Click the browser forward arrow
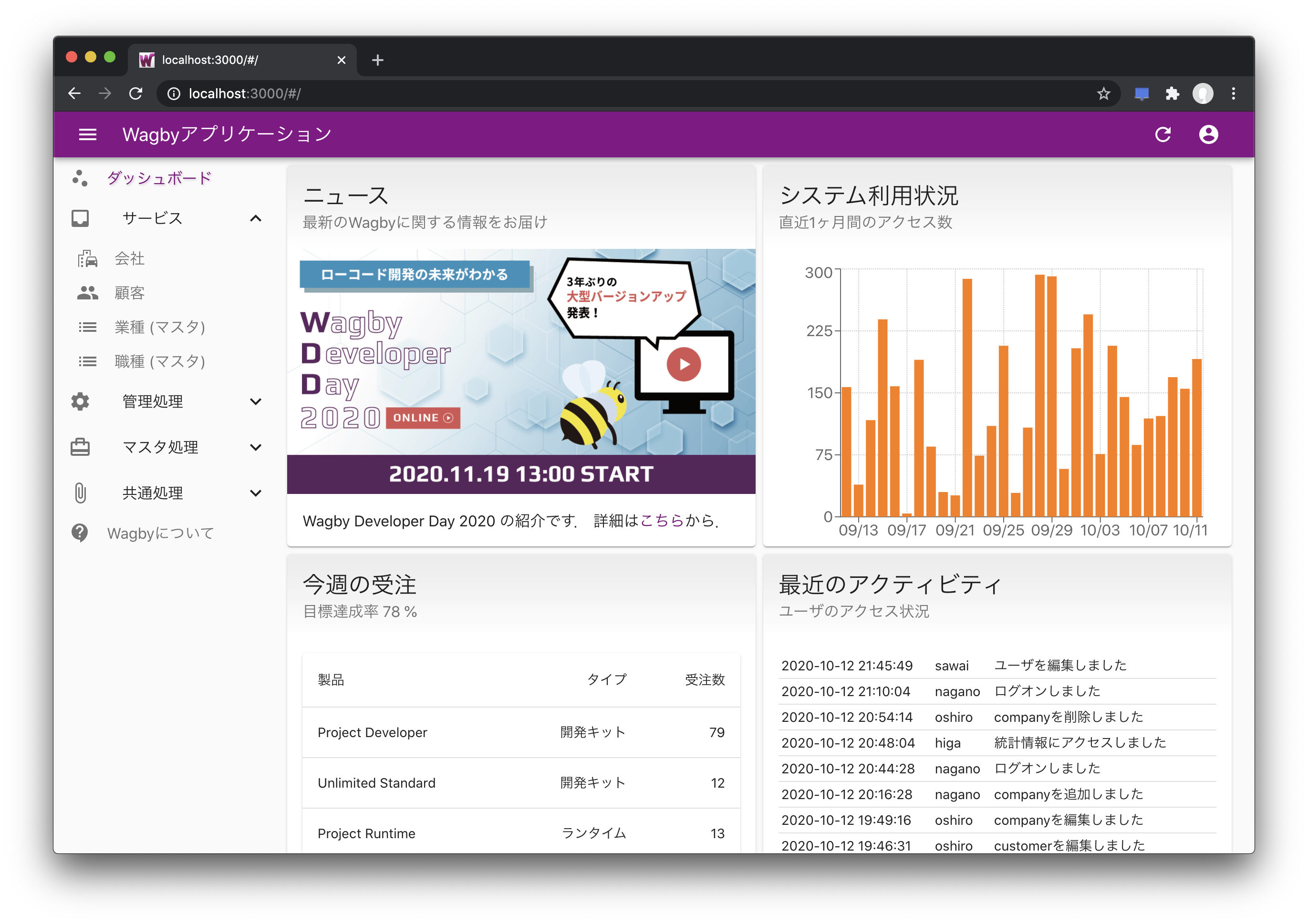 click(x=105, y=93)
